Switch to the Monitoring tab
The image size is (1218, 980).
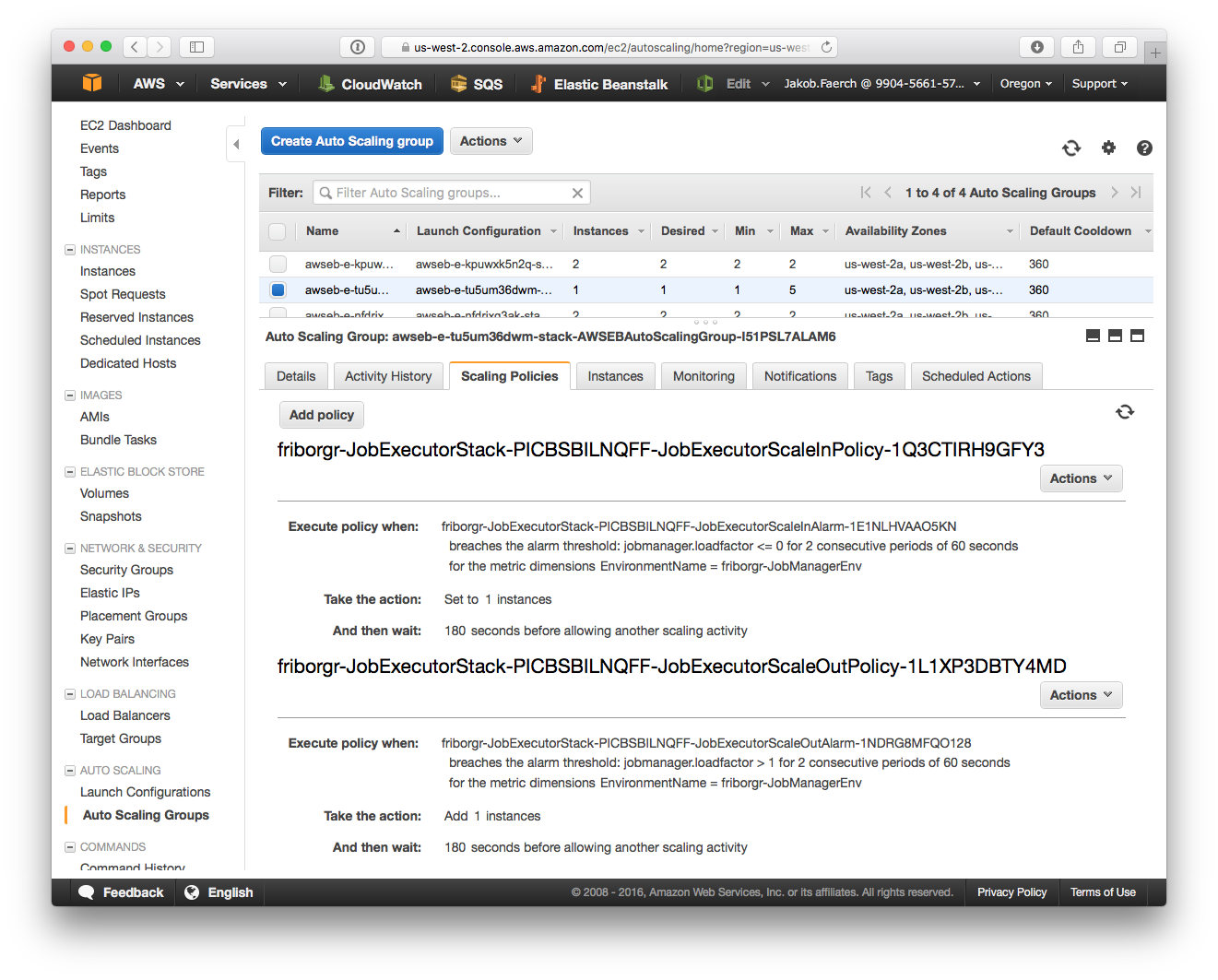pyautogui.click(x=704, y=376)
